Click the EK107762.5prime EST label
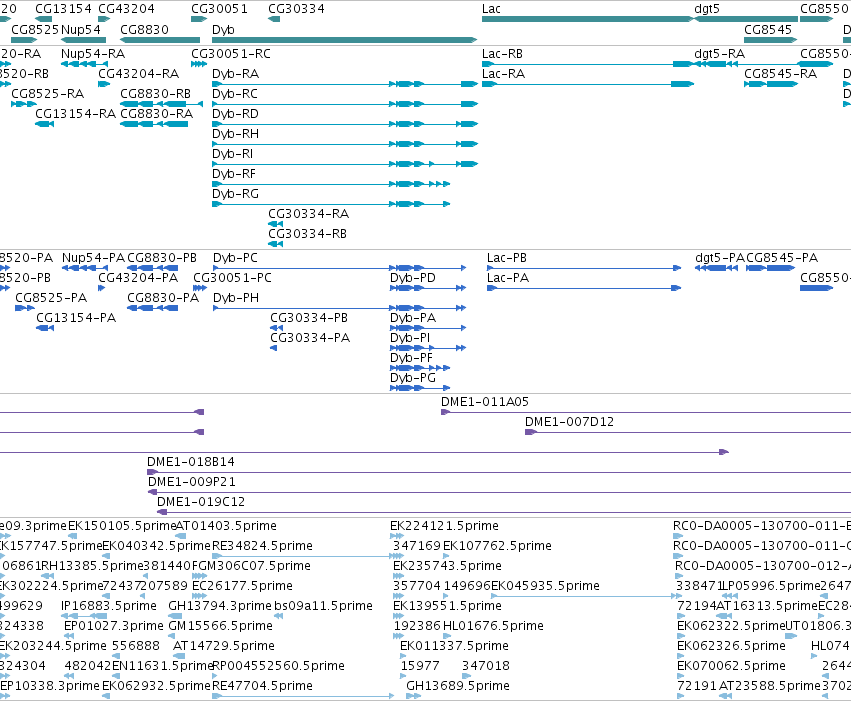851x701 pixels. (497, 546)
